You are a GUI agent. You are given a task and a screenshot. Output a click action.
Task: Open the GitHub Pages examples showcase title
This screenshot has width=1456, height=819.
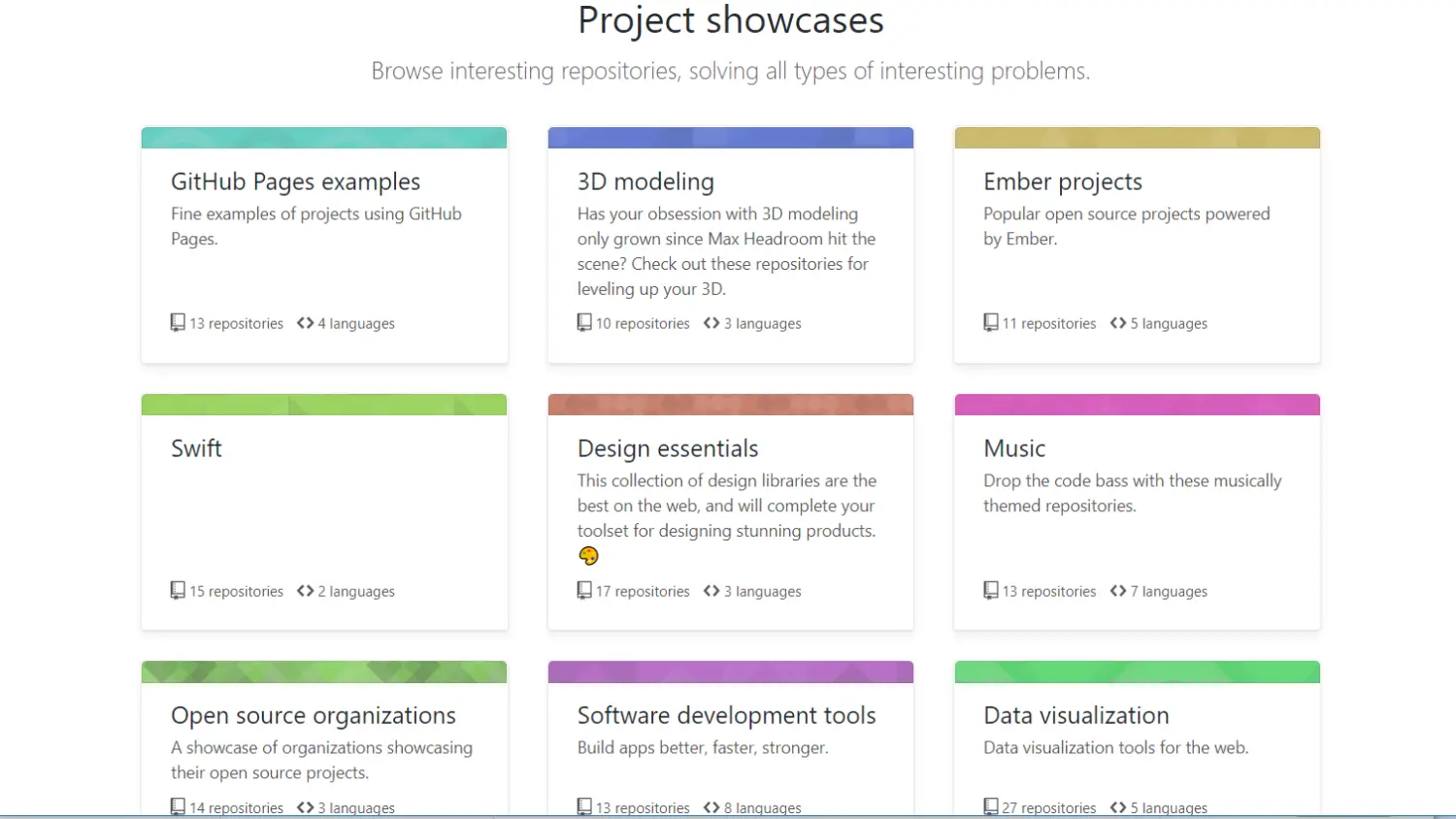tap(295, 181)
